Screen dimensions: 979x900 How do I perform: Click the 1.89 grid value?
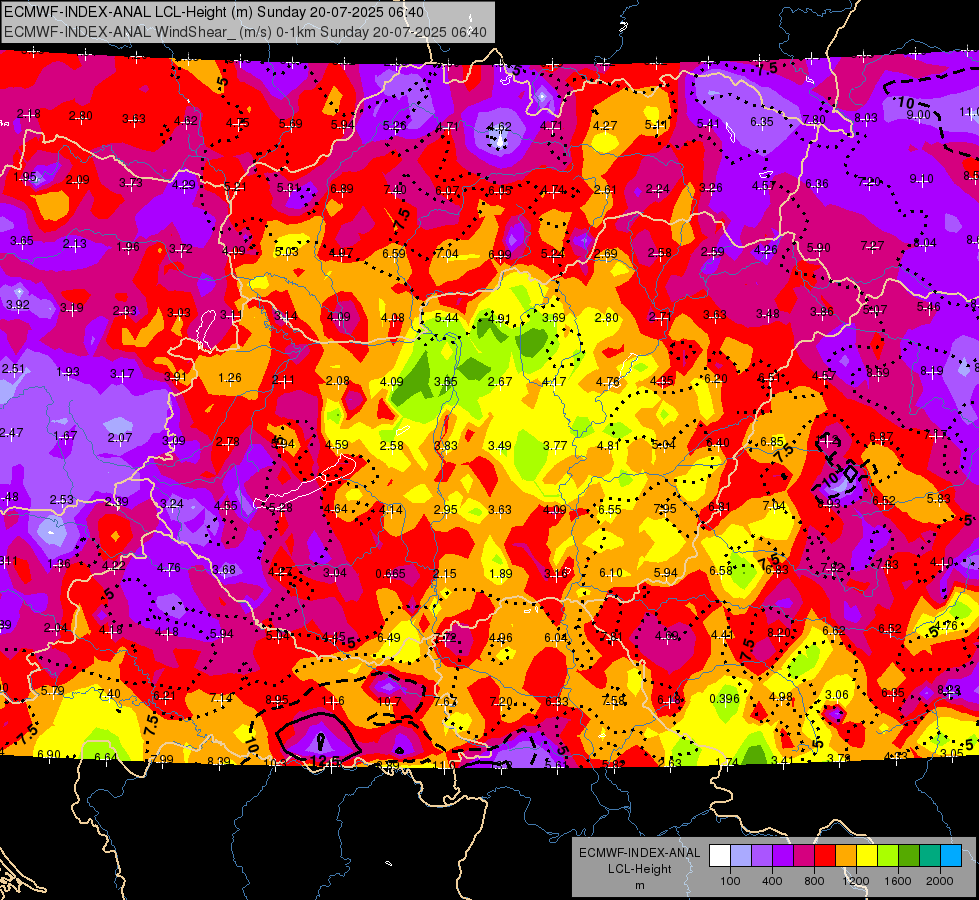(501, 574)
